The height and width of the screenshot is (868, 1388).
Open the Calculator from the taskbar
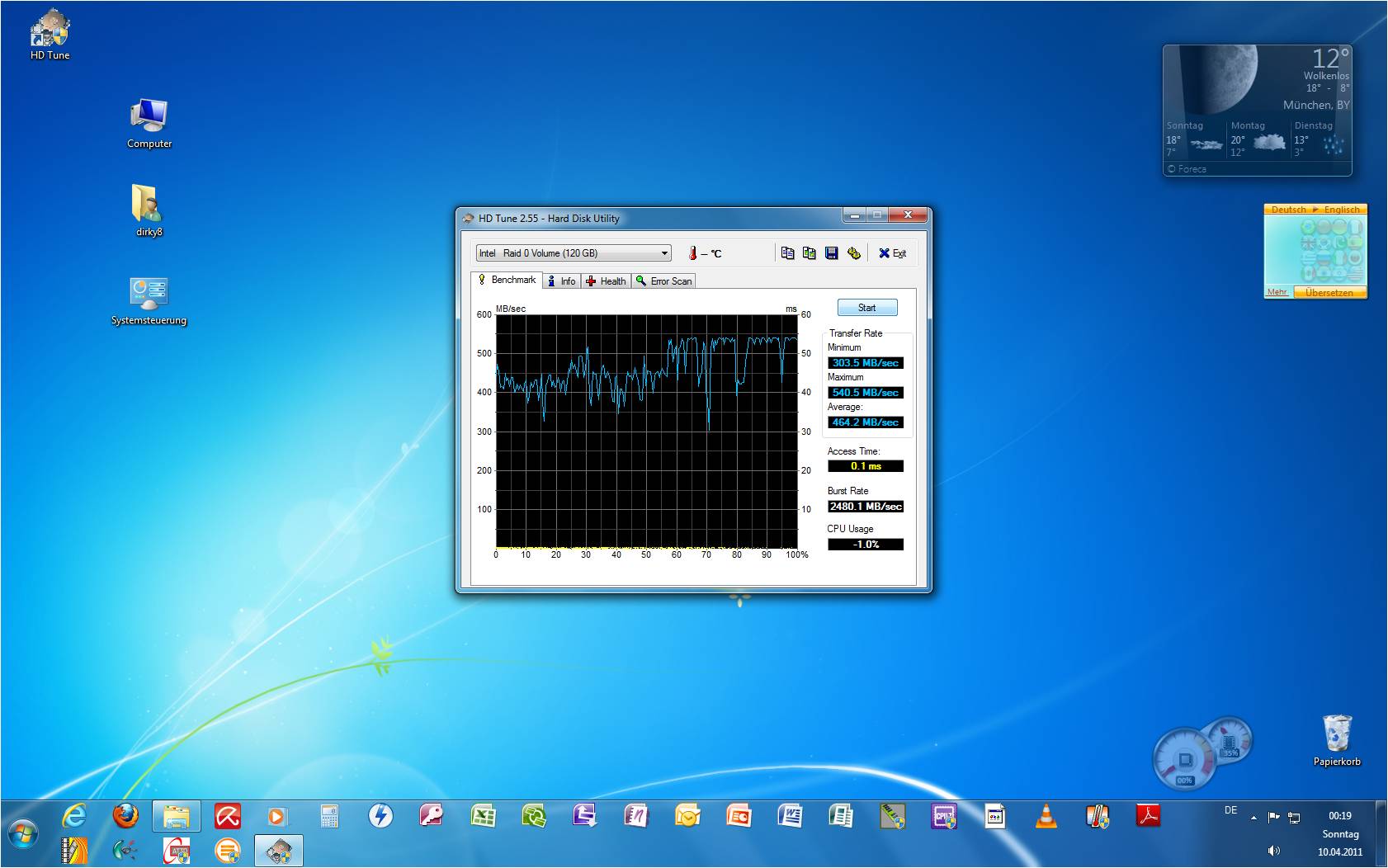[329, 817]
